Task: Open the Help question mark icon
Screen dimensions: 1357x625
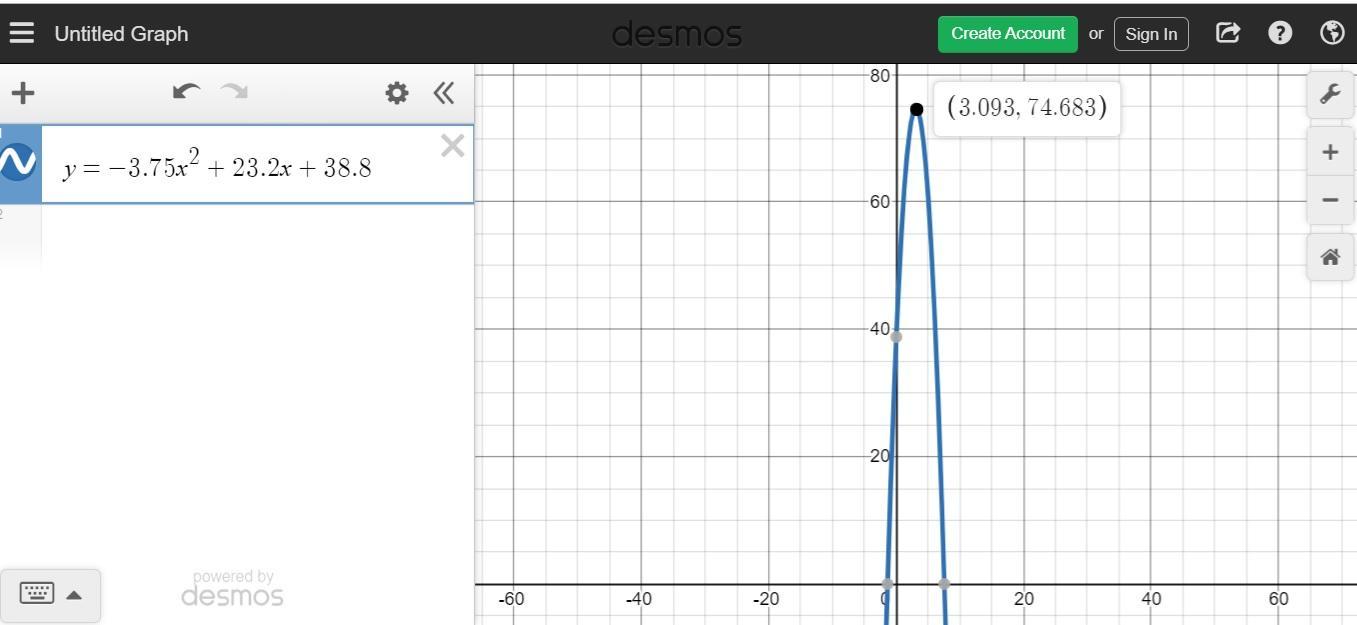Action: tap(1280, 33)
